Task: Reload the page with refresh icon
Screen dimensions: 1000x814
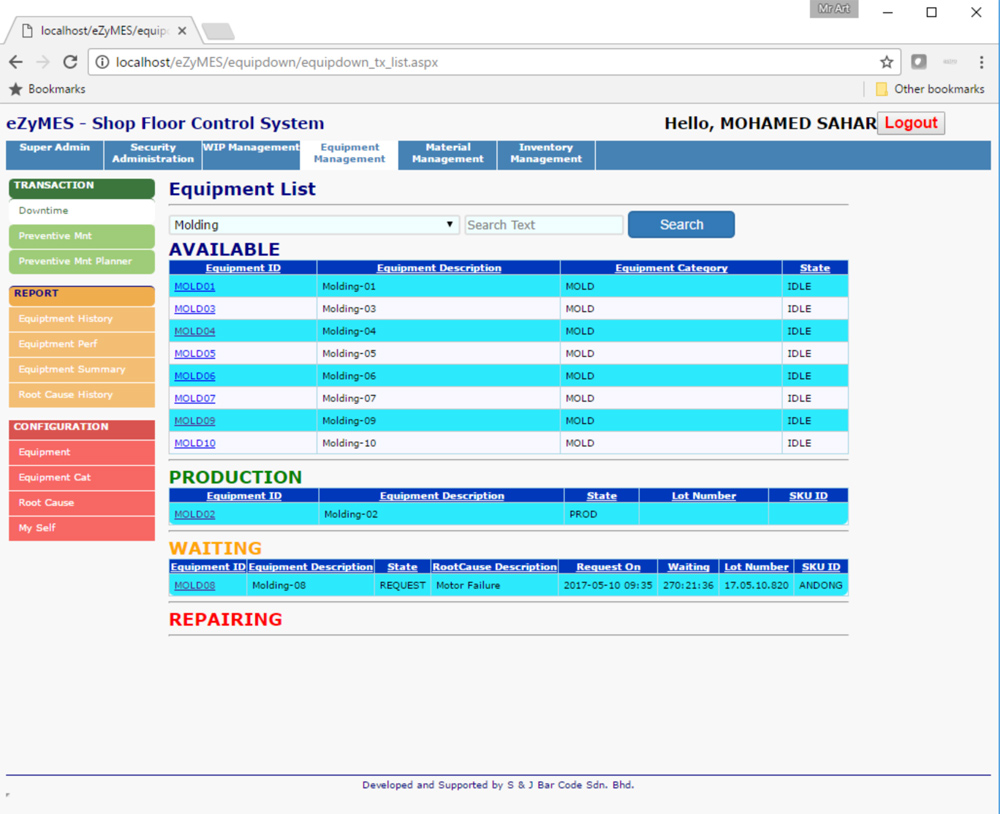Action: [70, 62]
